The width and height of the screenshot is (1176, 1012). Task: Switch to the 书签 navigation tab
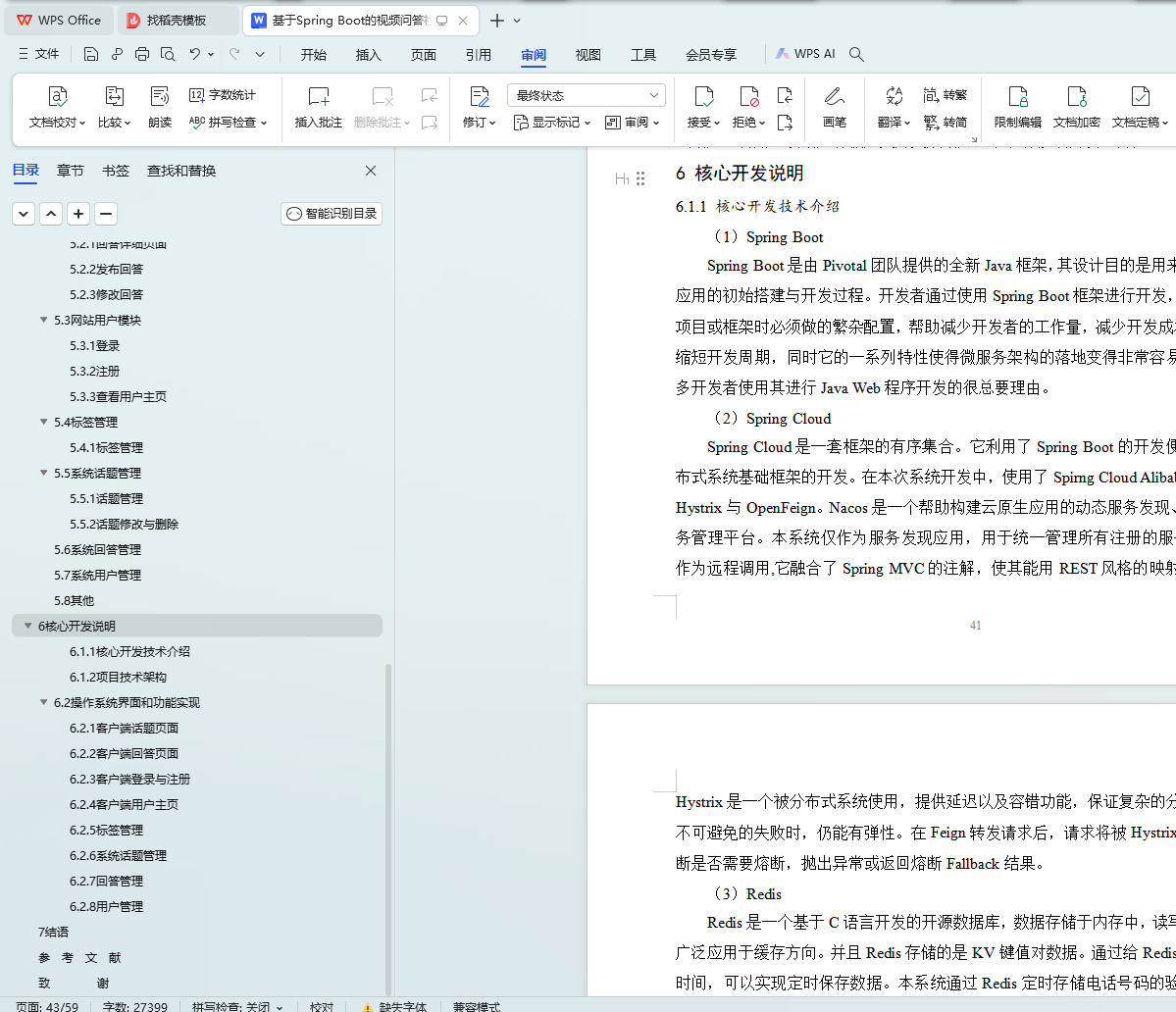(116, 171)
